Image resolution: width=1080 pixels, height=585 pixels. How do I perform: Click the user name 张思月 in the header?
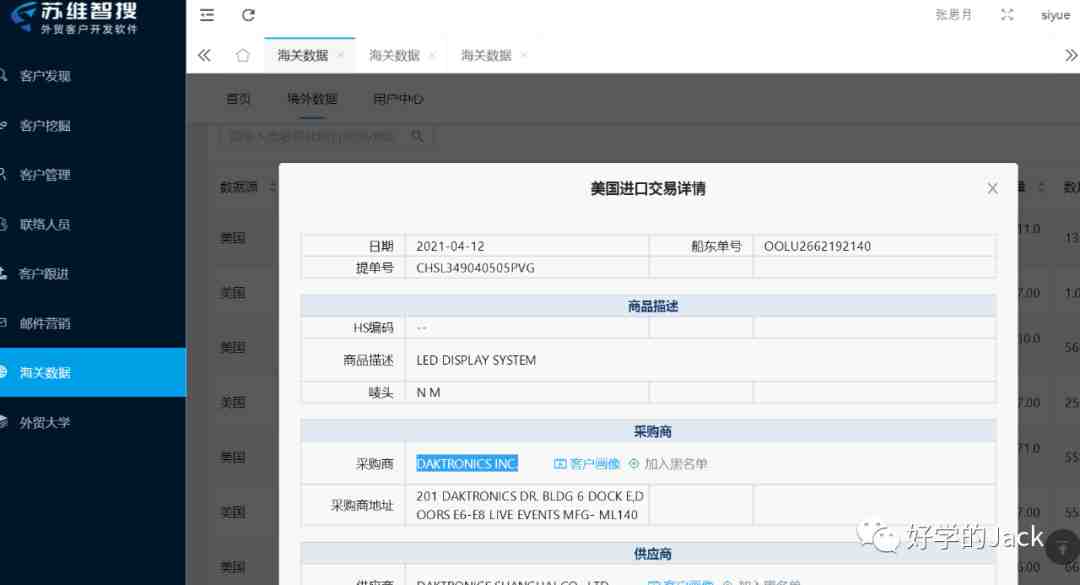[953, 15]
